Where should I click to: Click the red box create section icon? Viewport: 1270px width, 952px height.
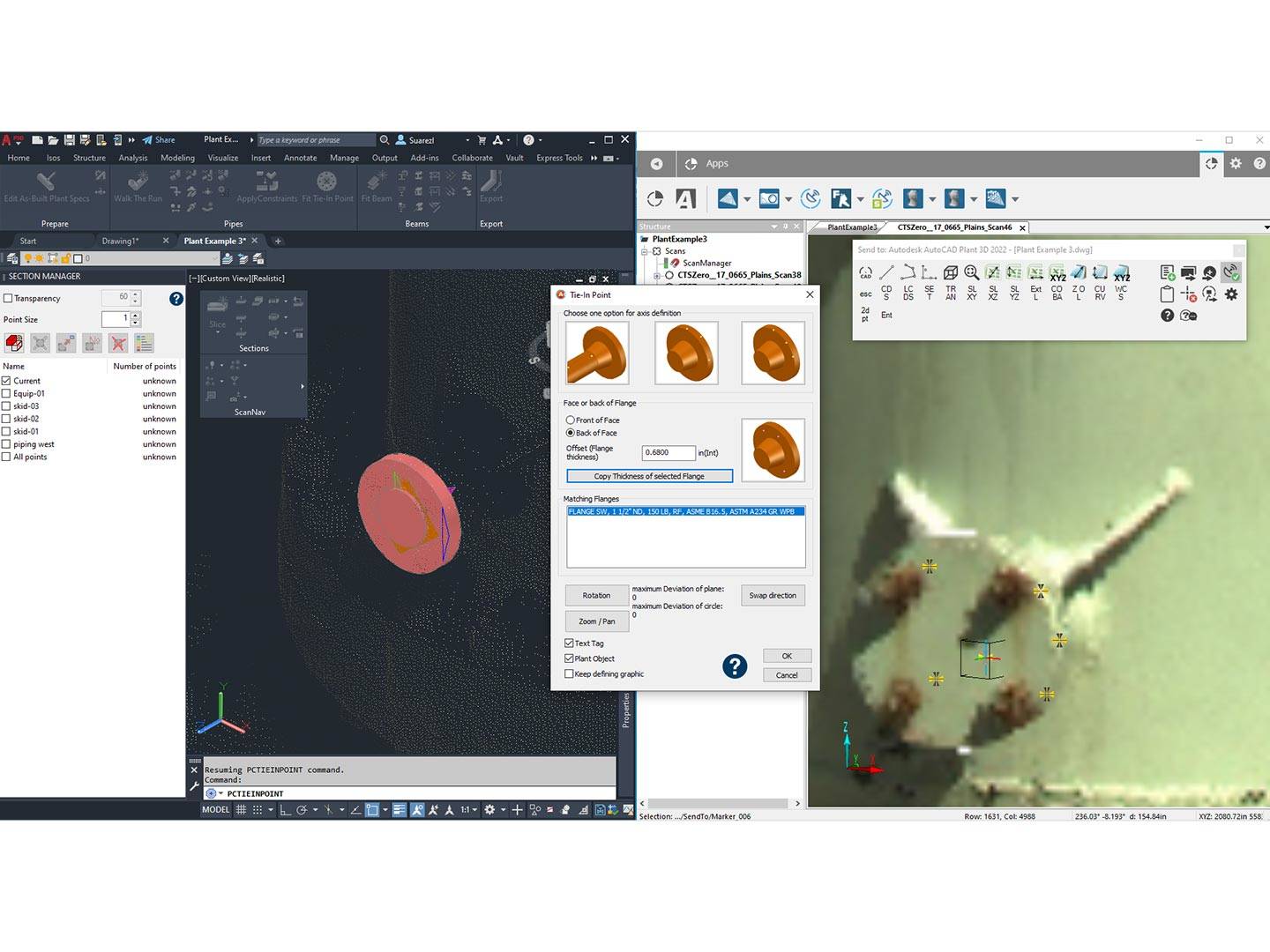14,343
